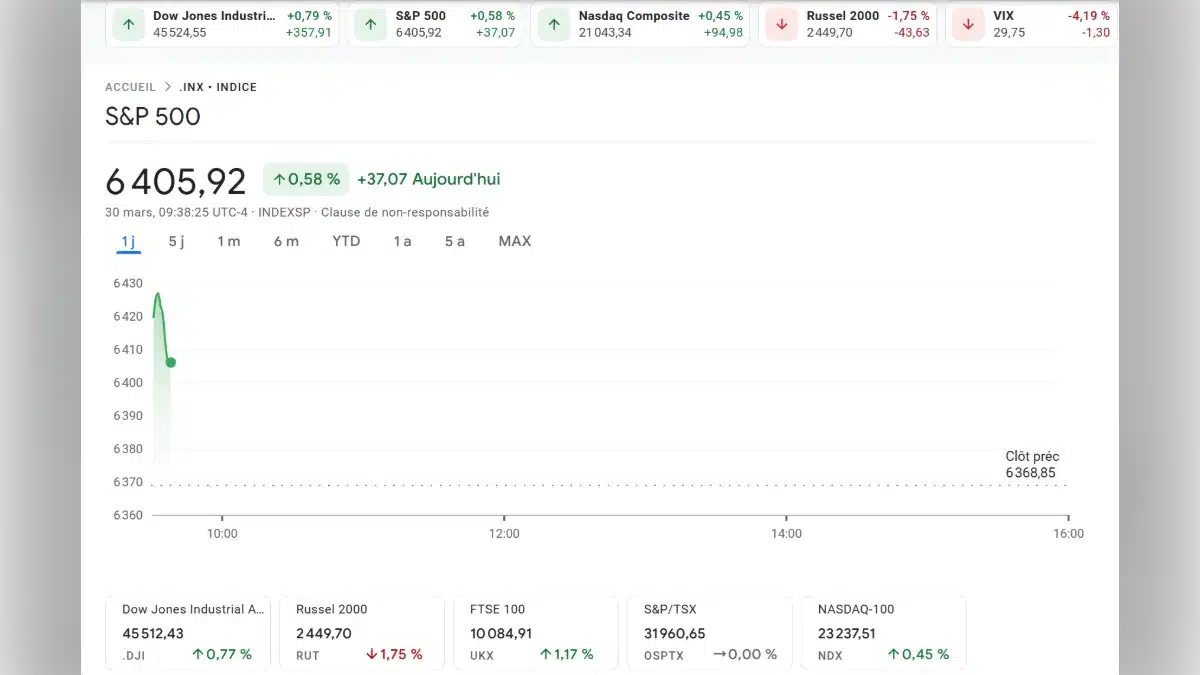
Task: Select the 1 j time range tab
Action: (128, 241)
